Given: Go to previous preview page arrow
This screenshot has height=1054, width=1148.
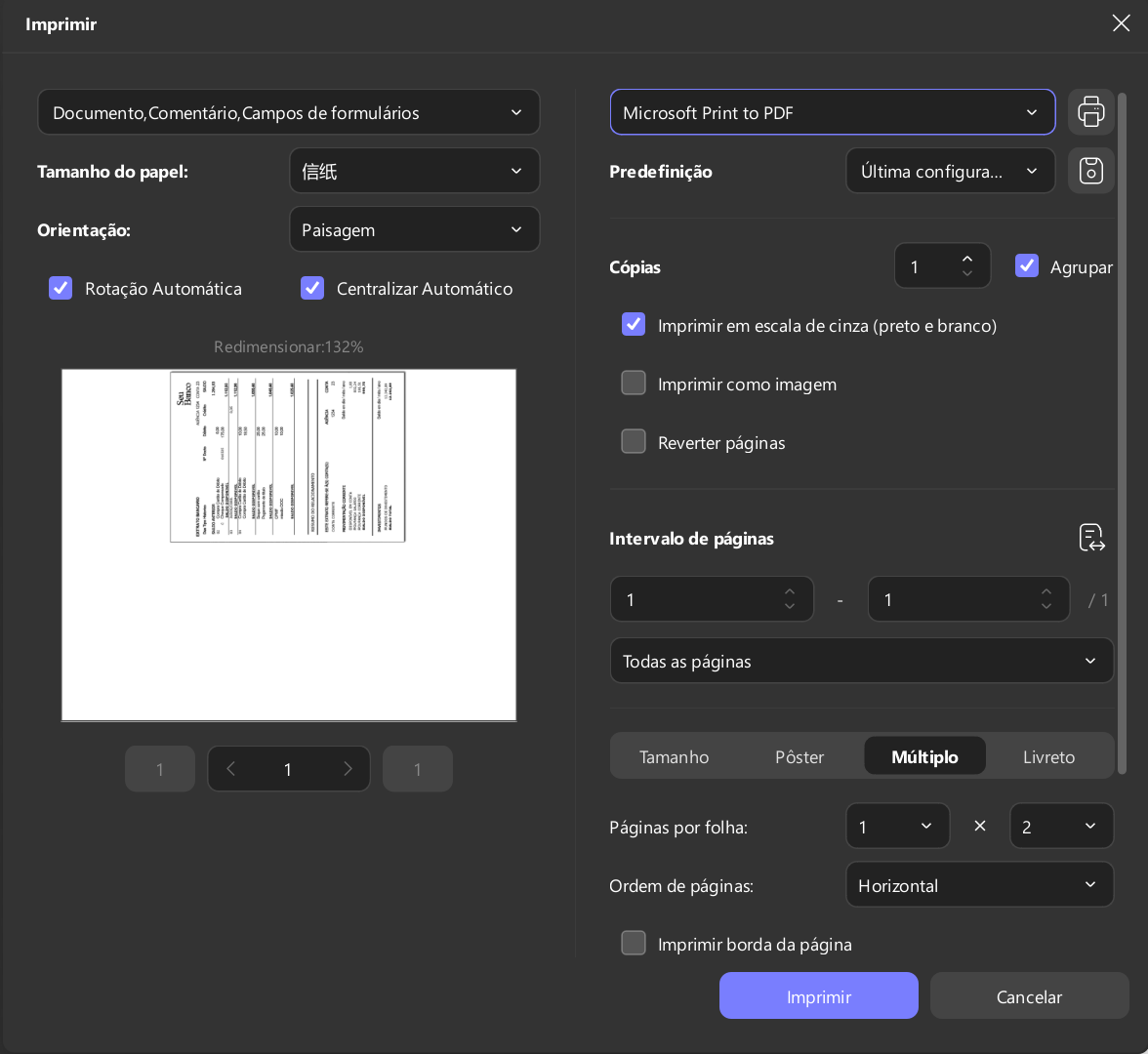Looking at the screenshot, I should (230, 769).
